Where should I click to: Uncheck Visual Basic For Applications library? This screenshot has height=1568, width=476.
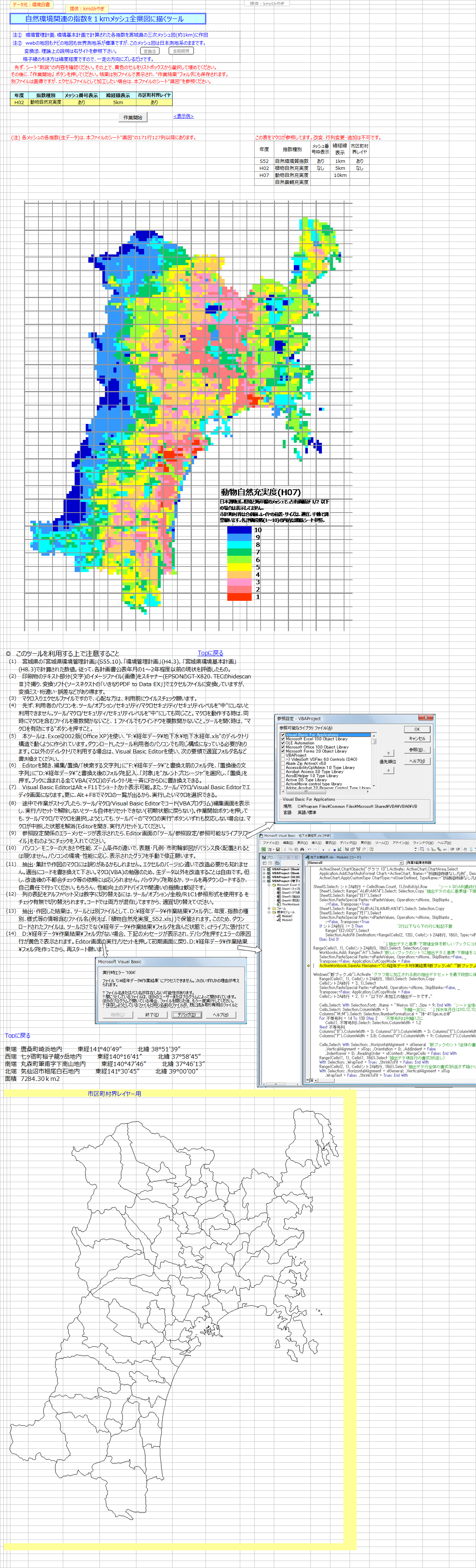(x=283, y=735)
